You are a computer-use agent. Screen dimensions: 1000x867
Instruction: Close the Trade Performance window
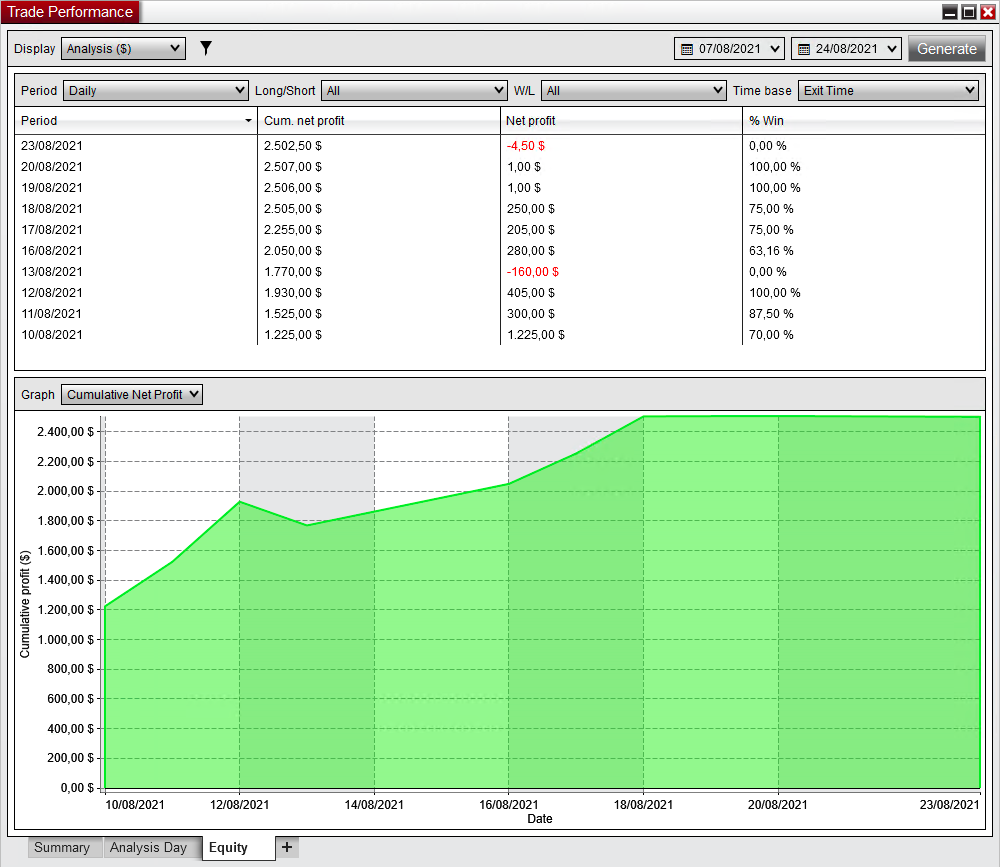pos(987,12)
